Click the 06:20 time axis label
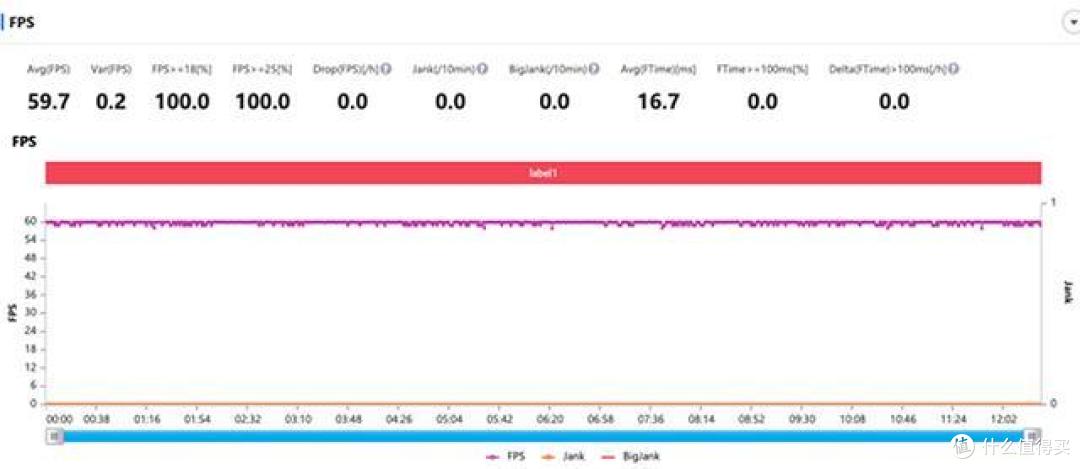The width and height of the screenshot is (1080, 469). (550, 419)
